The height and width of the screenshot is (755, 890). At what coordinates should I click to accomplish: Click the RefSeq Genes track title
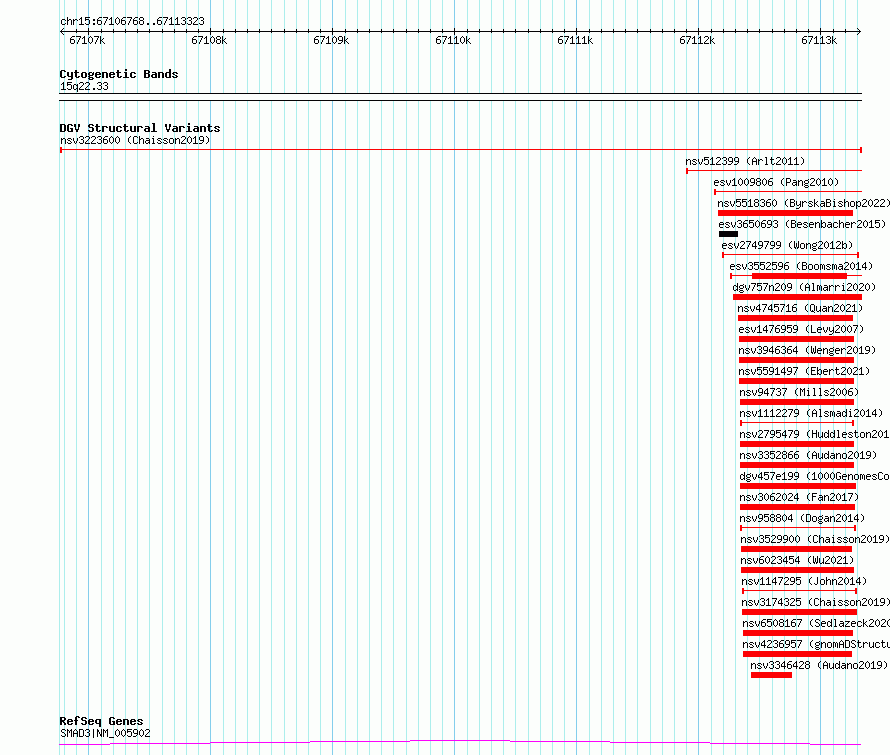click(102, 721)
